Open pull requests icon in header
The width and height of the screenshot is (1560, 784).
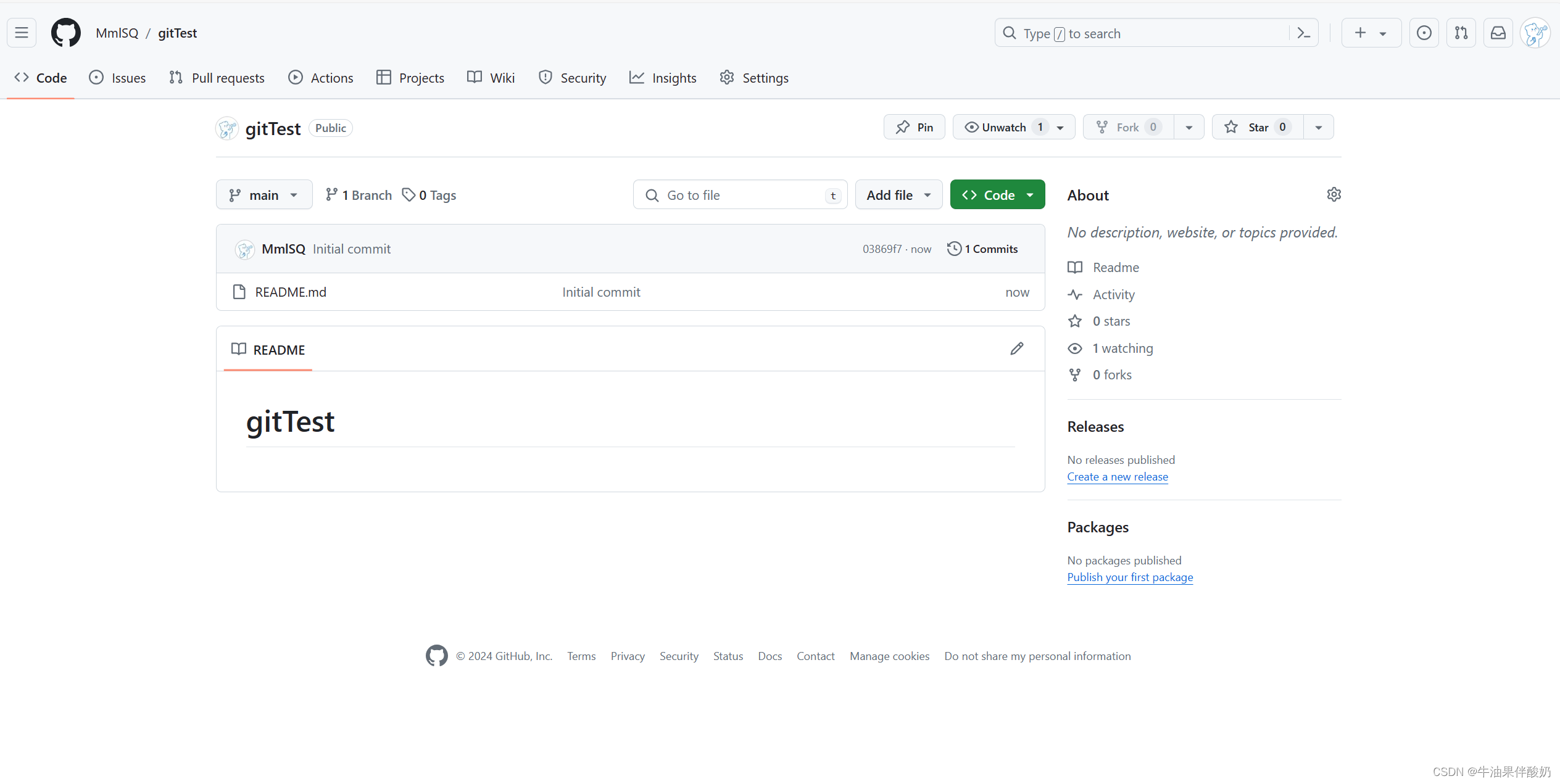tap(1461, 33)
